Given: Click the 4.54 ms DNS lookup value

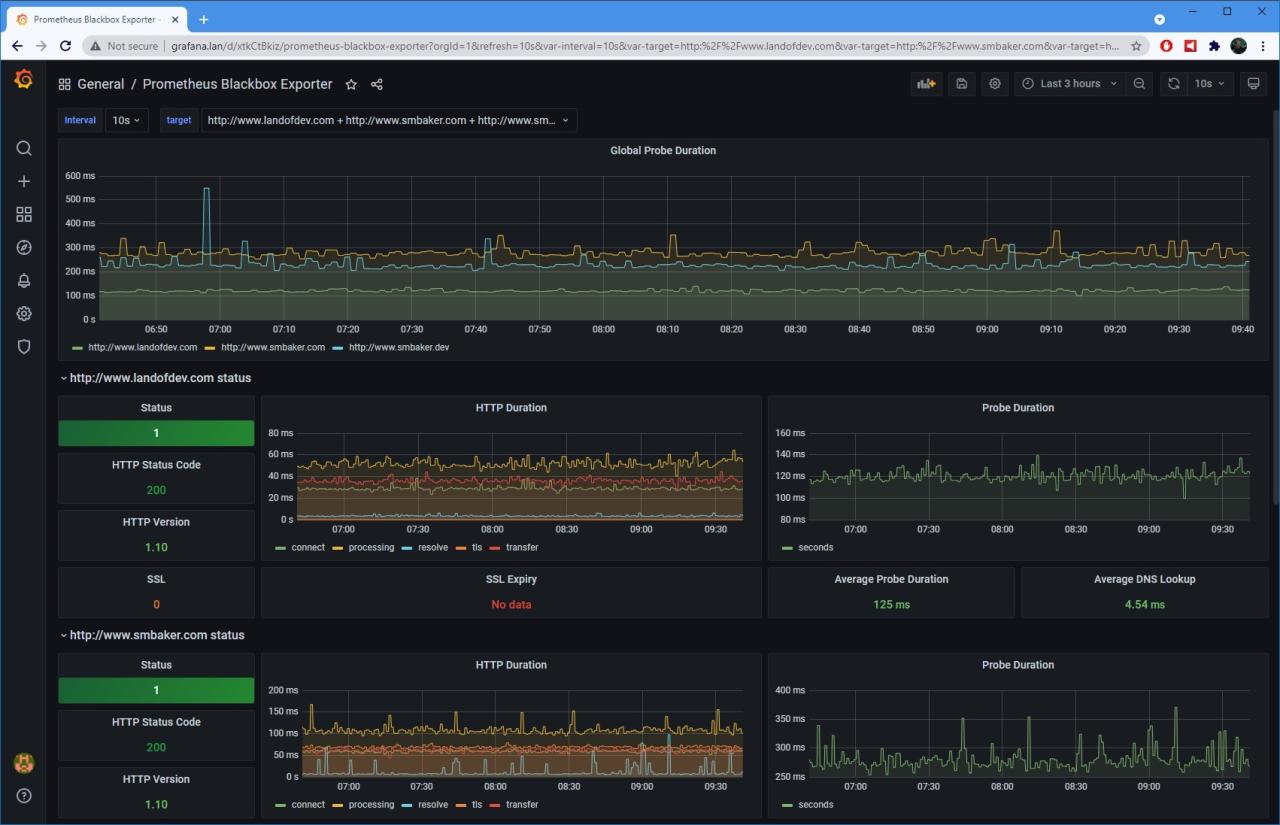Looking at the screenshot, I should [x=1144, y=604].
